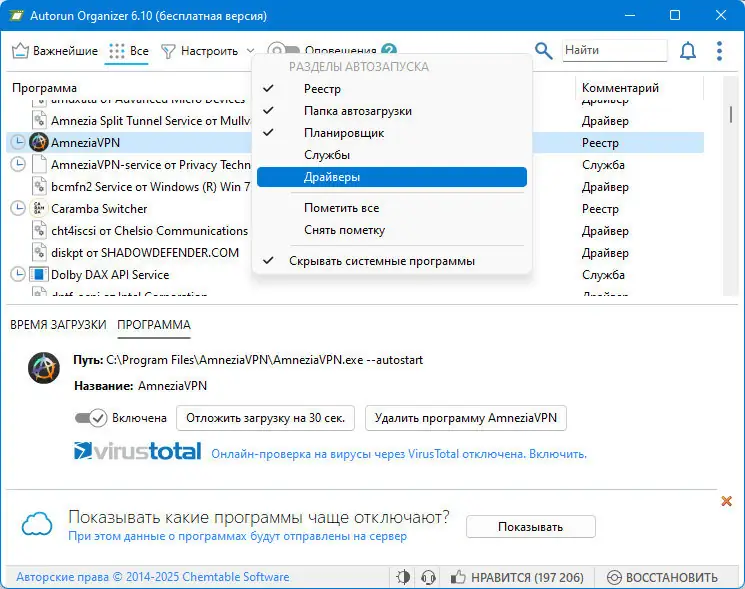Click the driver icon of diskpt row
The height and width of the screenshot is (589, 745).
[x=39, y=252]
